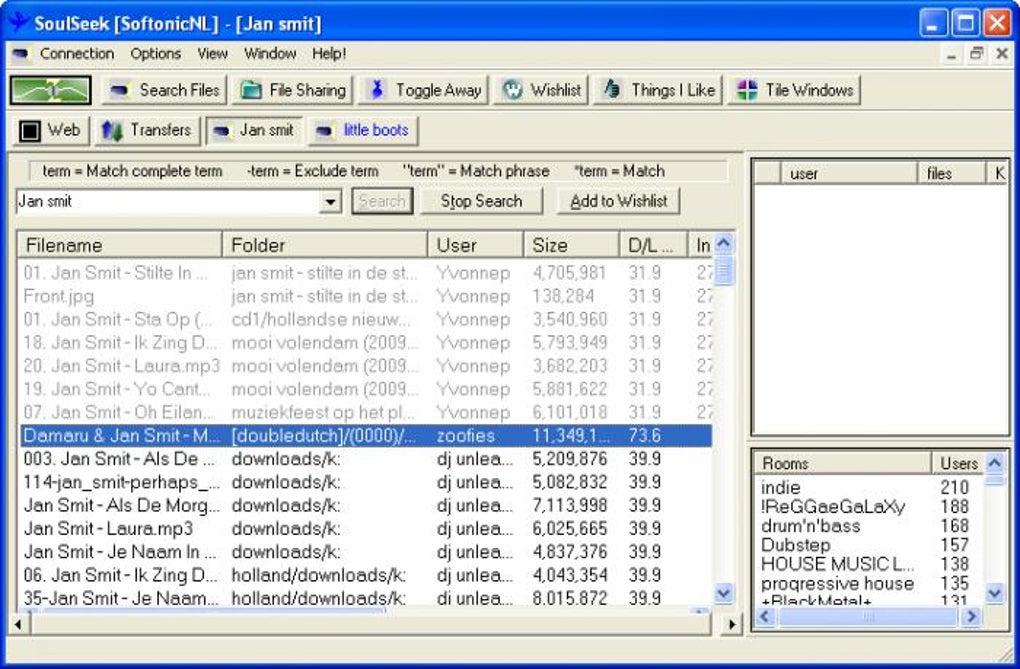Click rooms list horizontal scroll left arrow
1020x669 pixels.
[765, 616]
